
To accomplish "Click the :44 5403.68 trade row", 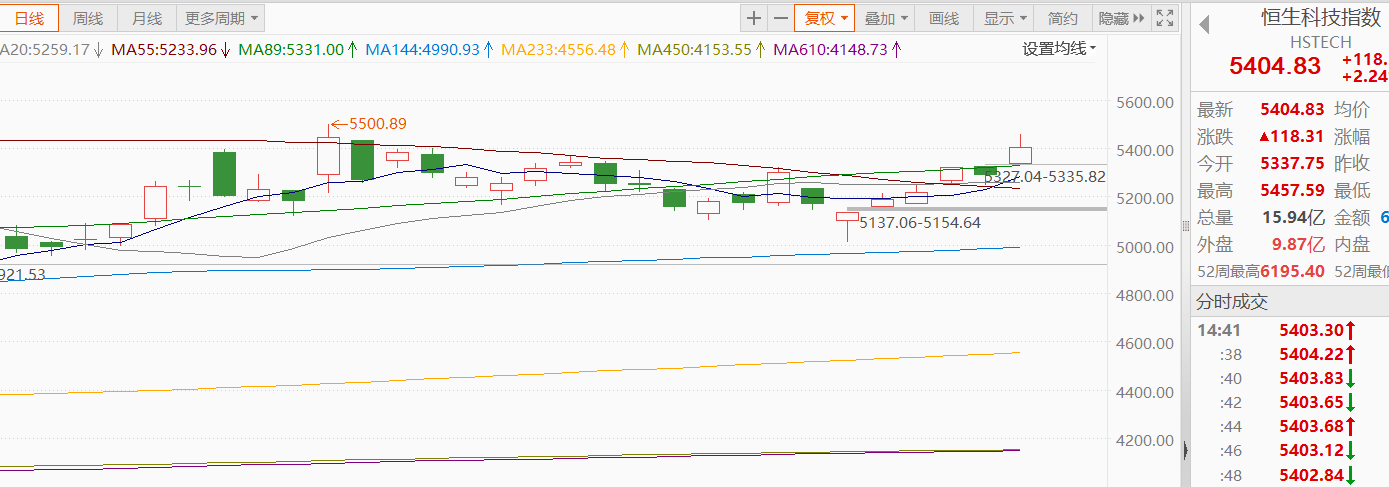I will (x=1290, y=426).
